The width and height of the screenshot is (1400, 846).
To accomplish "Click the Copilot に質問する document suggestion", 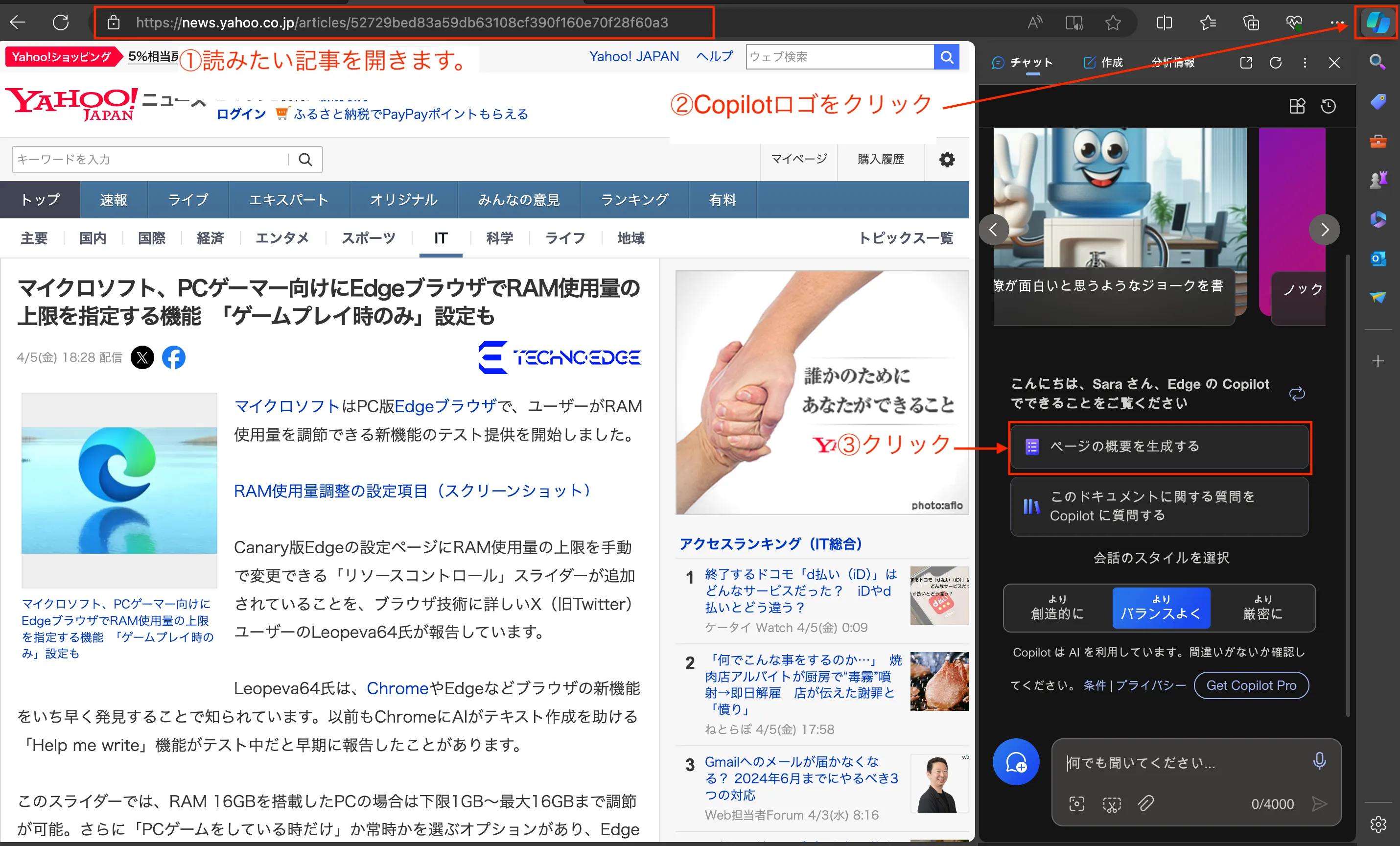I will (x=1159, y=506).
